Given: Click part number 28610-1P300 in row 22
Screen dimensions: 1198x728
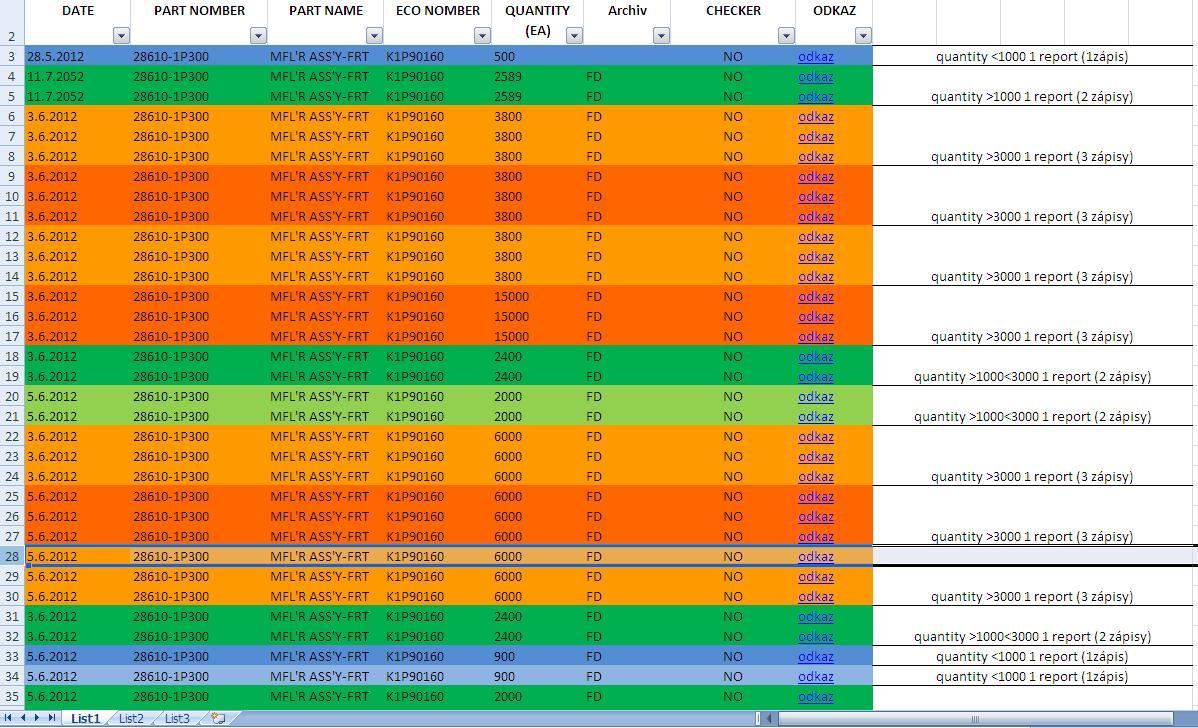Looking at the screenshot, I should 170,437.
